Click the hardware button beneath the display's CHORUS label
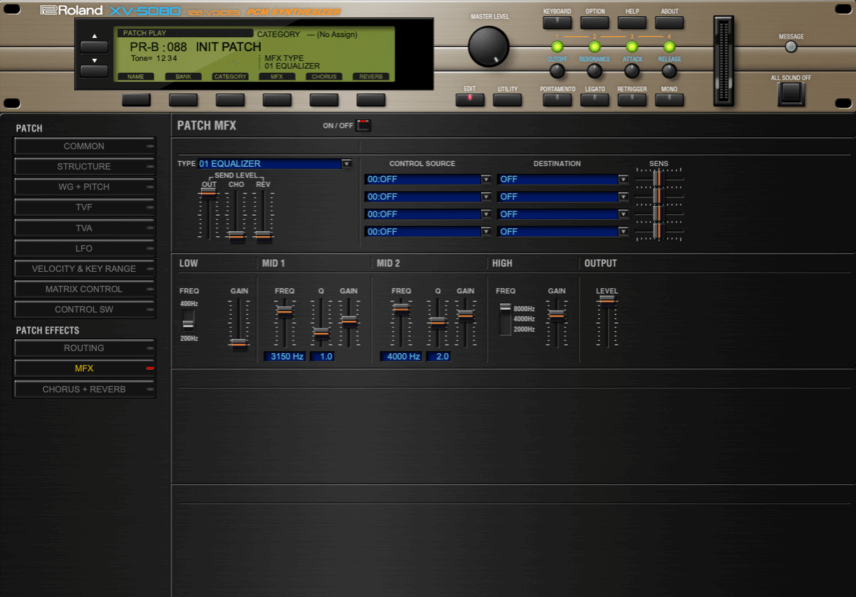 tap(324, 100)
